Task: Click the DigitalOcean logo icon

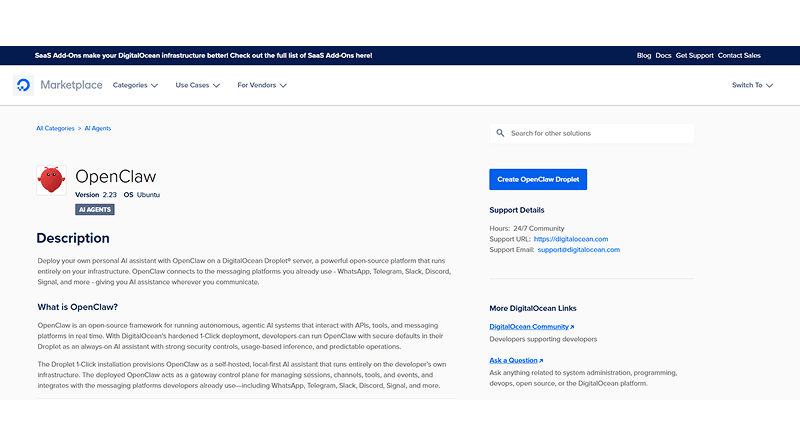Action: coord(23,85)
